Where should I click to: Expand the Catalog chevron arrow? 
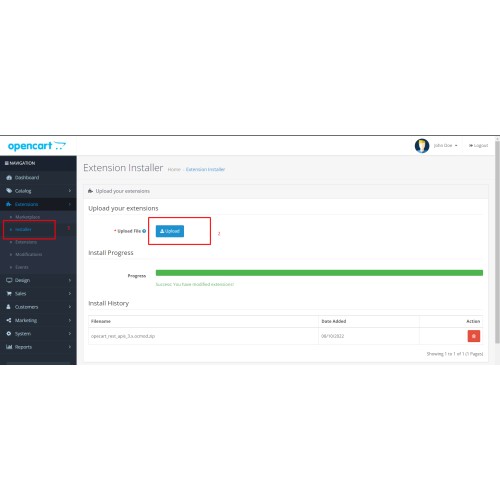tap(70, 191)
